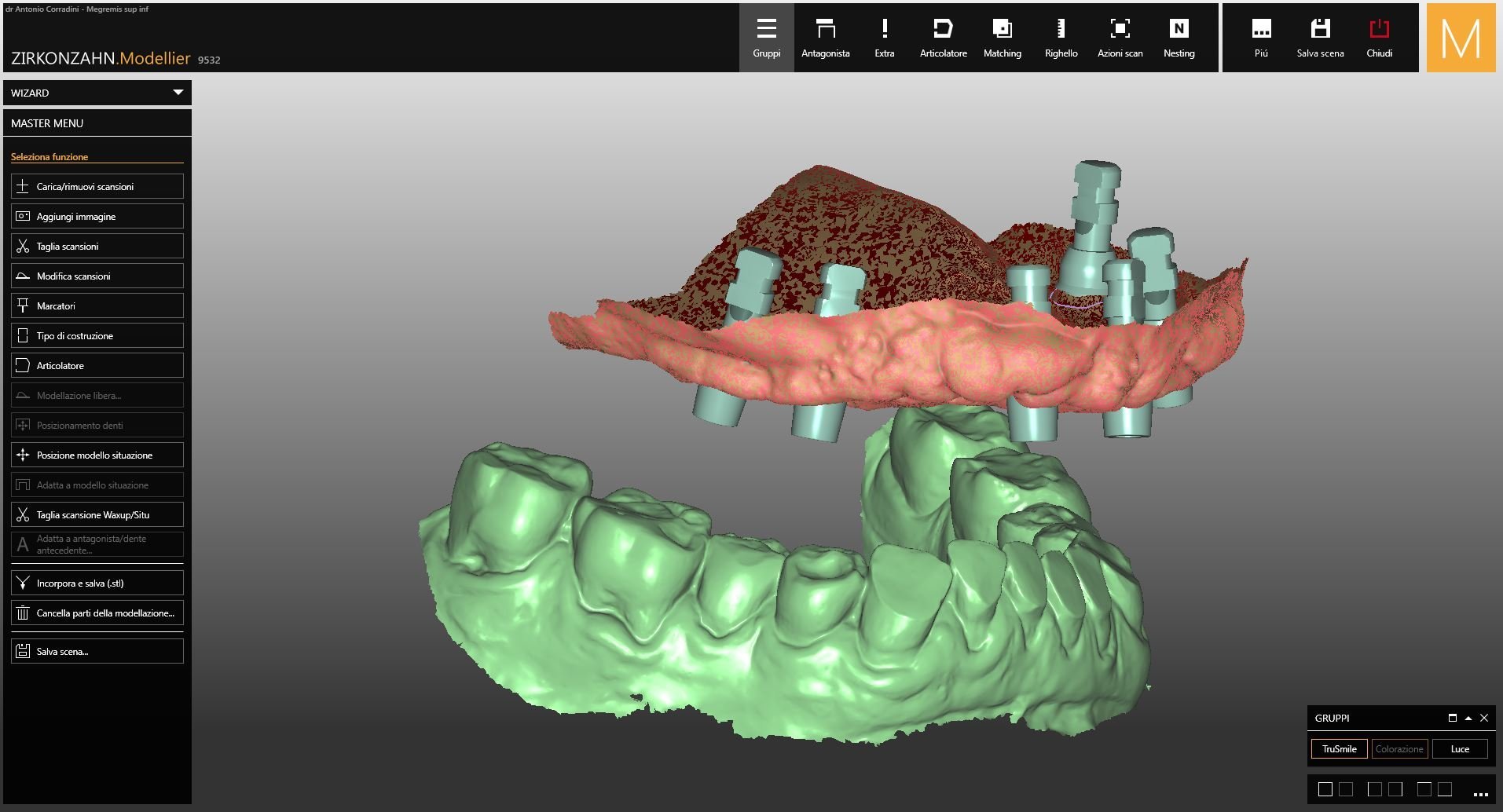Click Incorpora e salva (.stl) button
1503x812 pixels.
(97, 583)
